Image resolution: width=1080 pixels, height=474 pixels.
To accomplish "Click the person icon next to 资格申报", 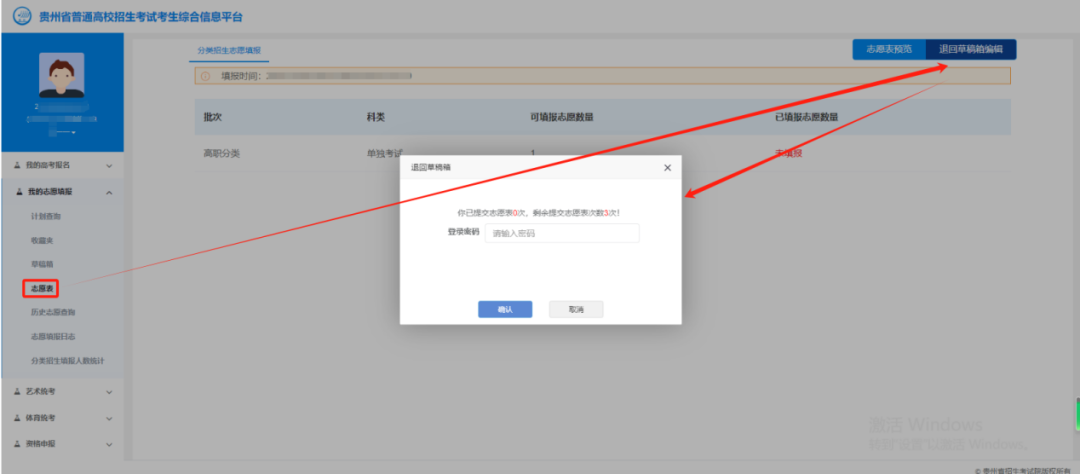I will point(18,443).
